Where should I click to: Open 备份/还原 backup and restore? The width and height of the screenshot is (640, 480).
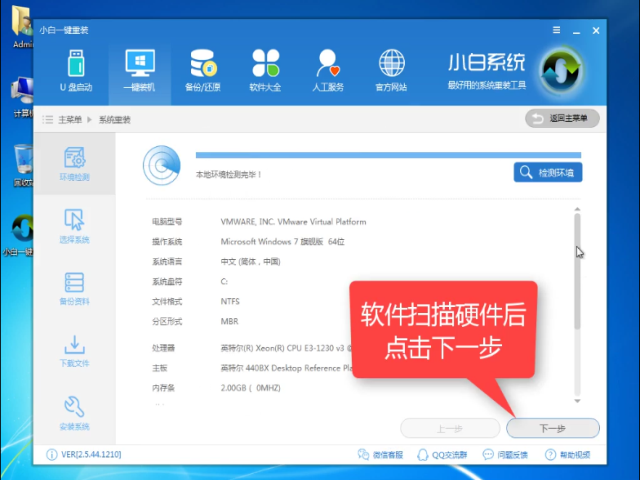tap(202, 70)
